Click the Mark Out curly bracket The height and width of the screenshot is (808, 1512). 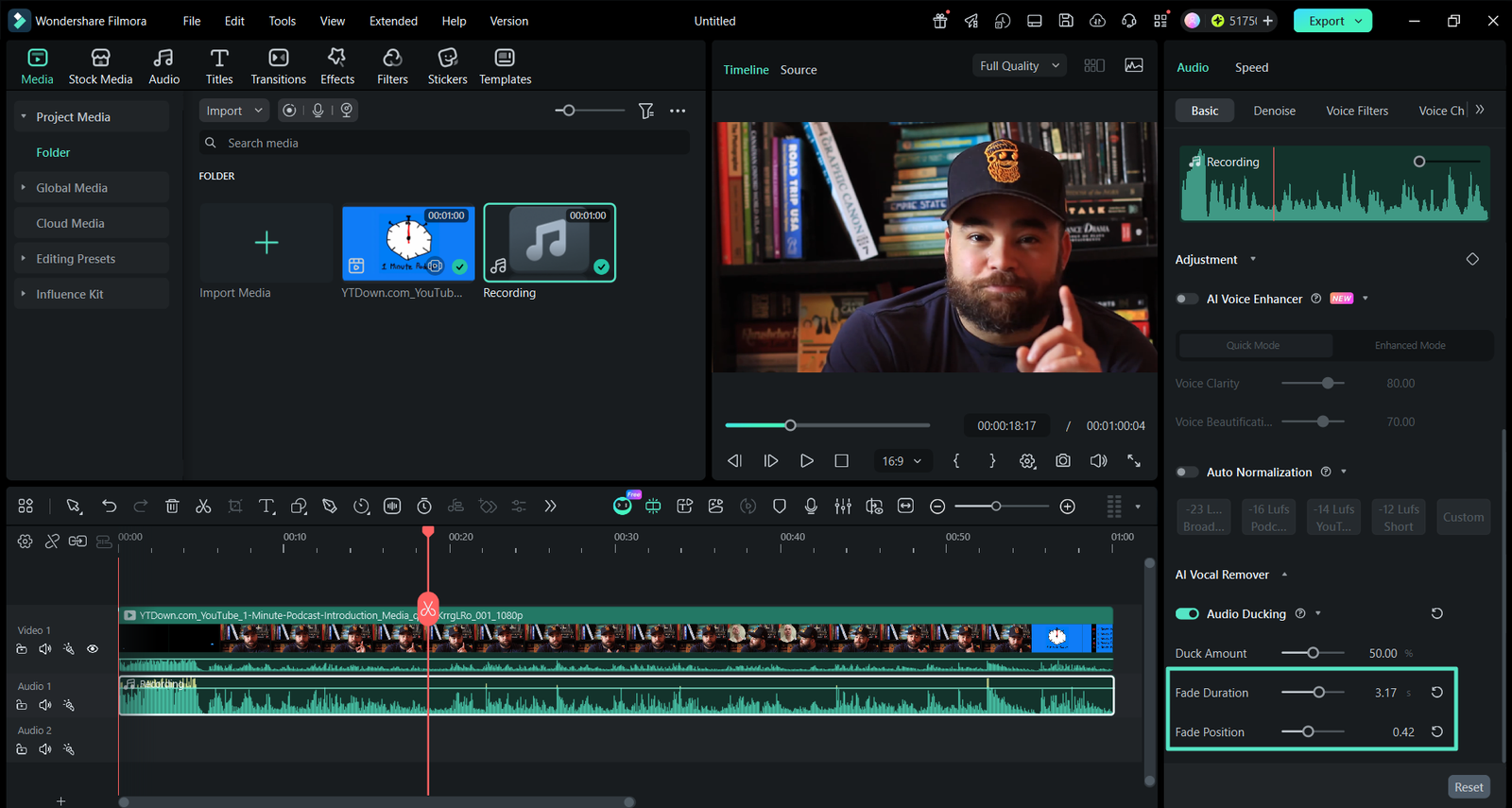(992, 461)
